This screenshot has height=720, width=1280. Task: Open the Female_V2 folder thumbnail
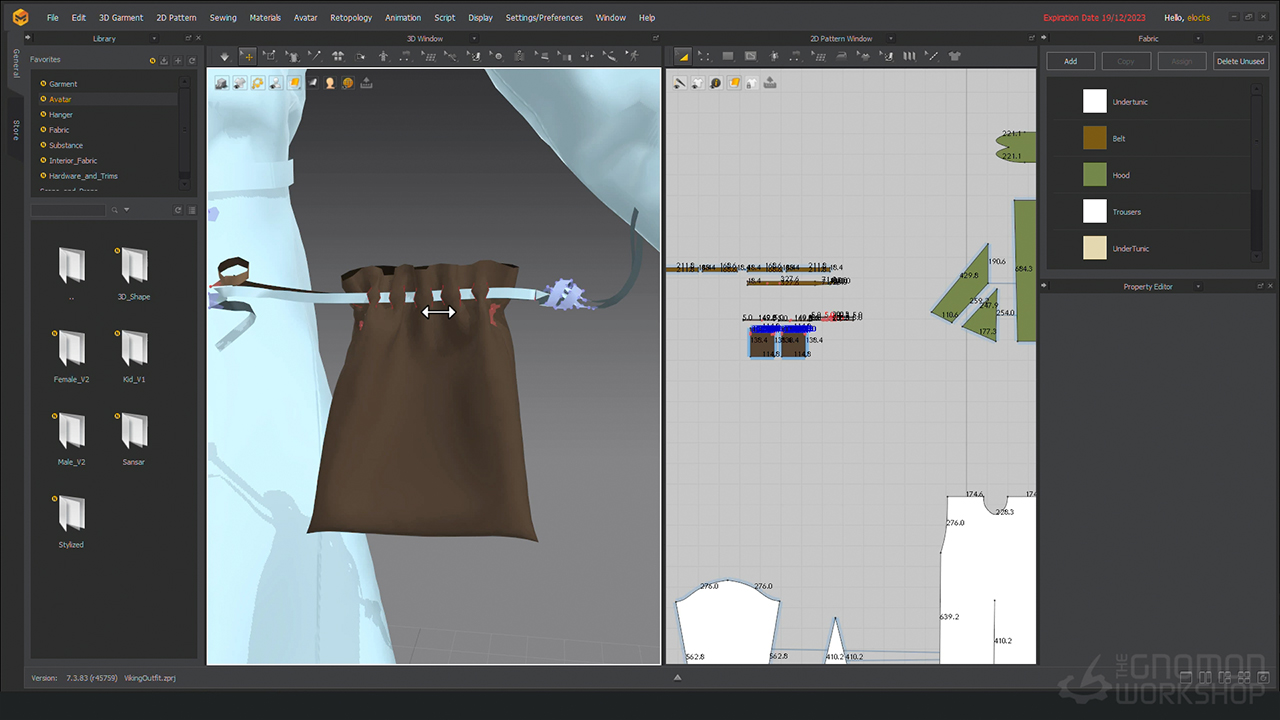[72, 349]
